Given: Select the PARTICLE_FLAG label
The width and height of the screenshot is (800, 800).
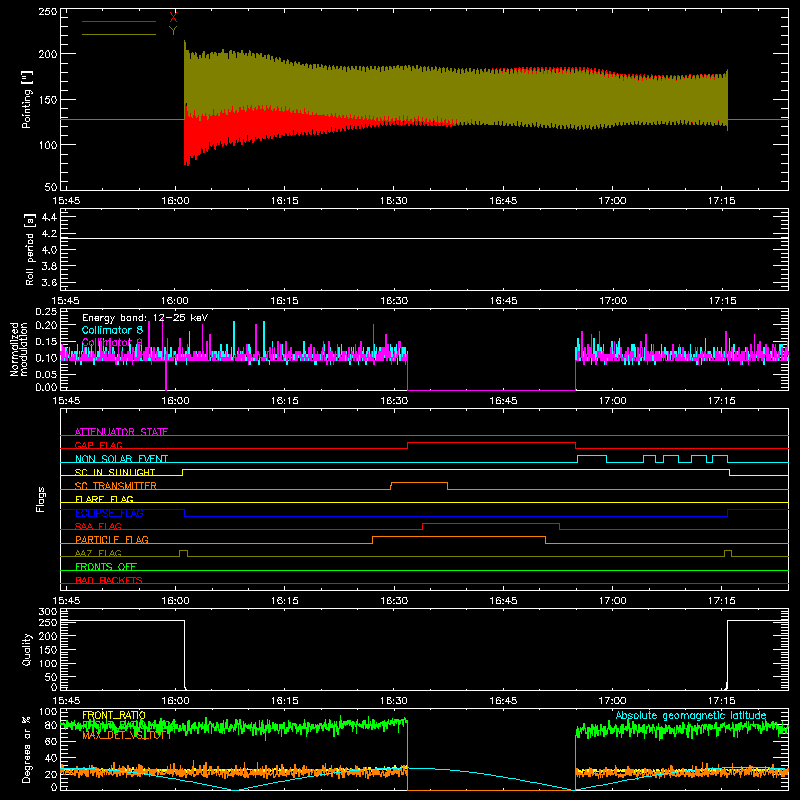Looking at the screenshot, I should click(112, 539).
